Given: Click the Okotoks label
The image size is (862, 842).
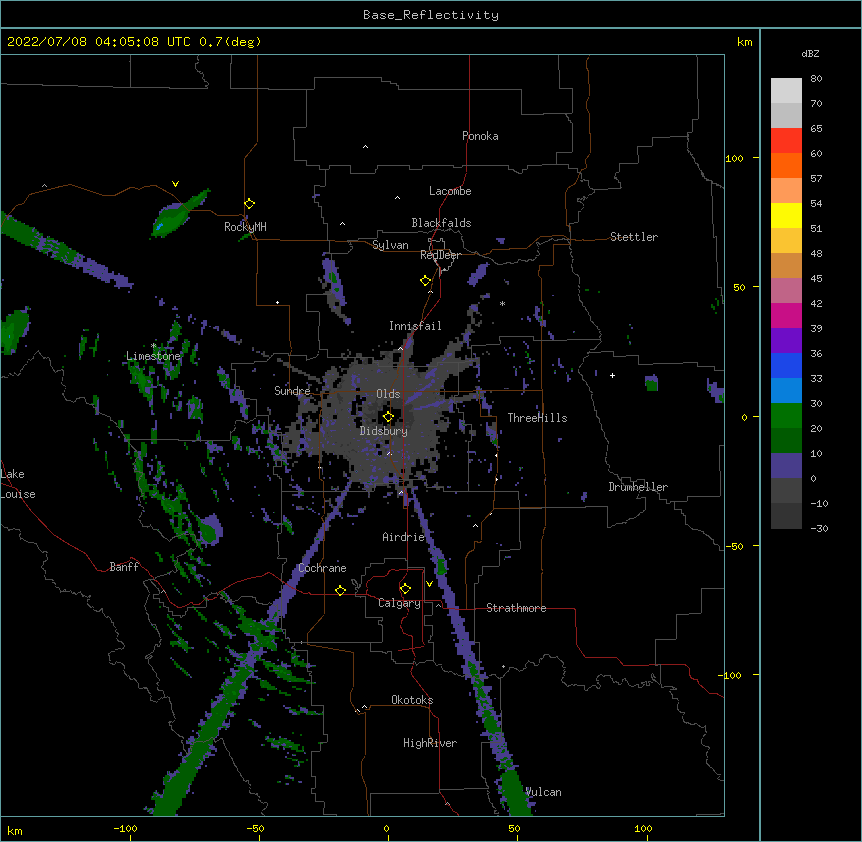Looking at the screenshot, I should [x=412, y=700].
